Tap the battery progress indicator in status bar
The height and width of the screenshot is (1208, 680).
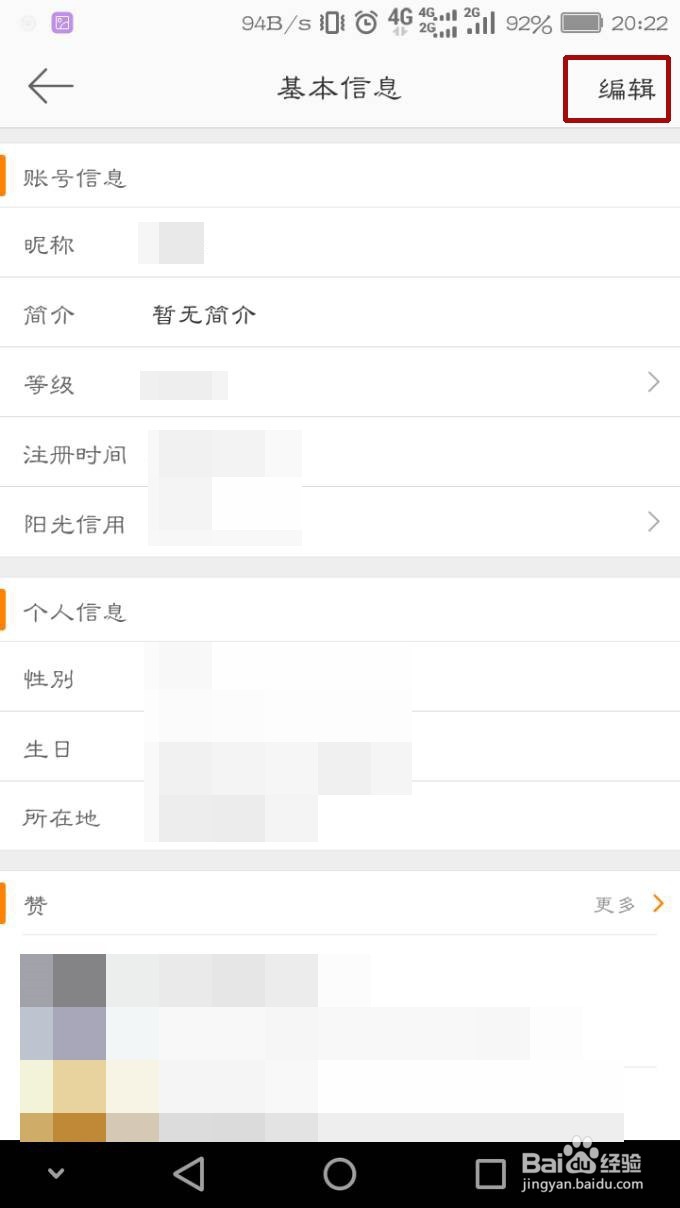(578, 21)
